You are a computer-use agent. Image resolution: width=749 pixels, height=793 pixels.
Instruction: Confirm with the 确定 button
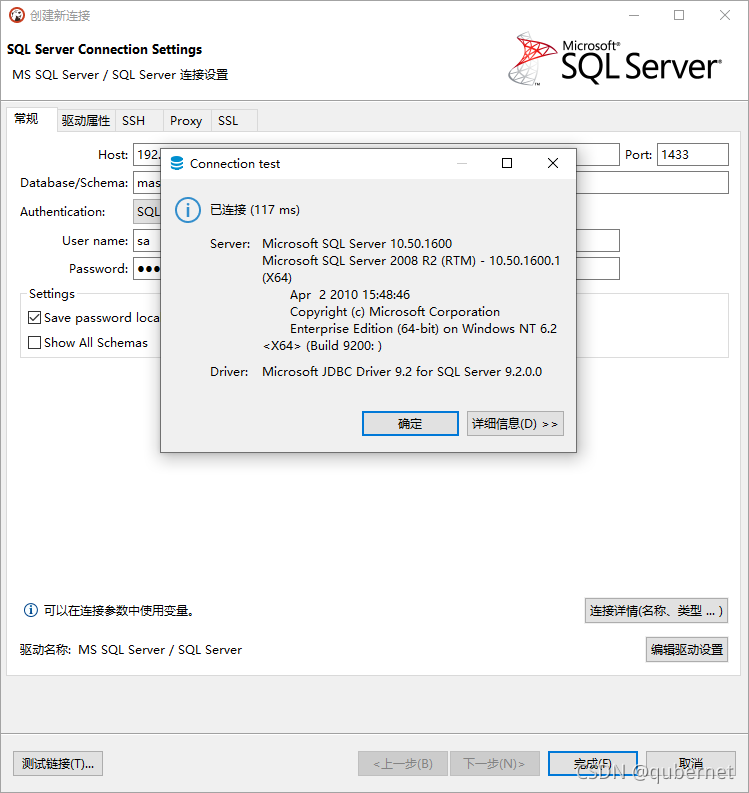[x=410, y=423]
